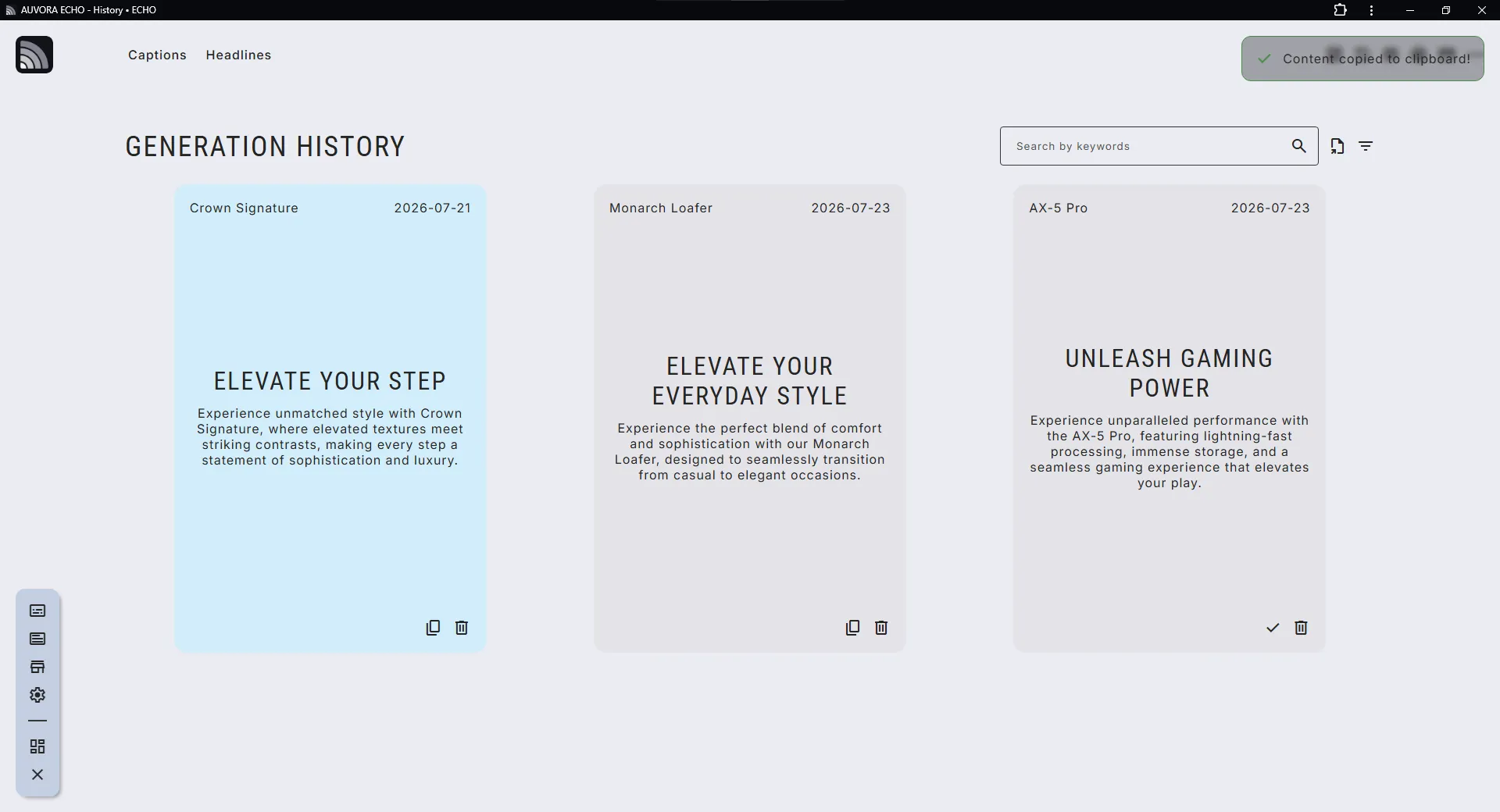This screenshot has width=1500, height=812.
Task: Dismiss the Content copied to clipboard toast
Action: click(x=1362, y=59)
